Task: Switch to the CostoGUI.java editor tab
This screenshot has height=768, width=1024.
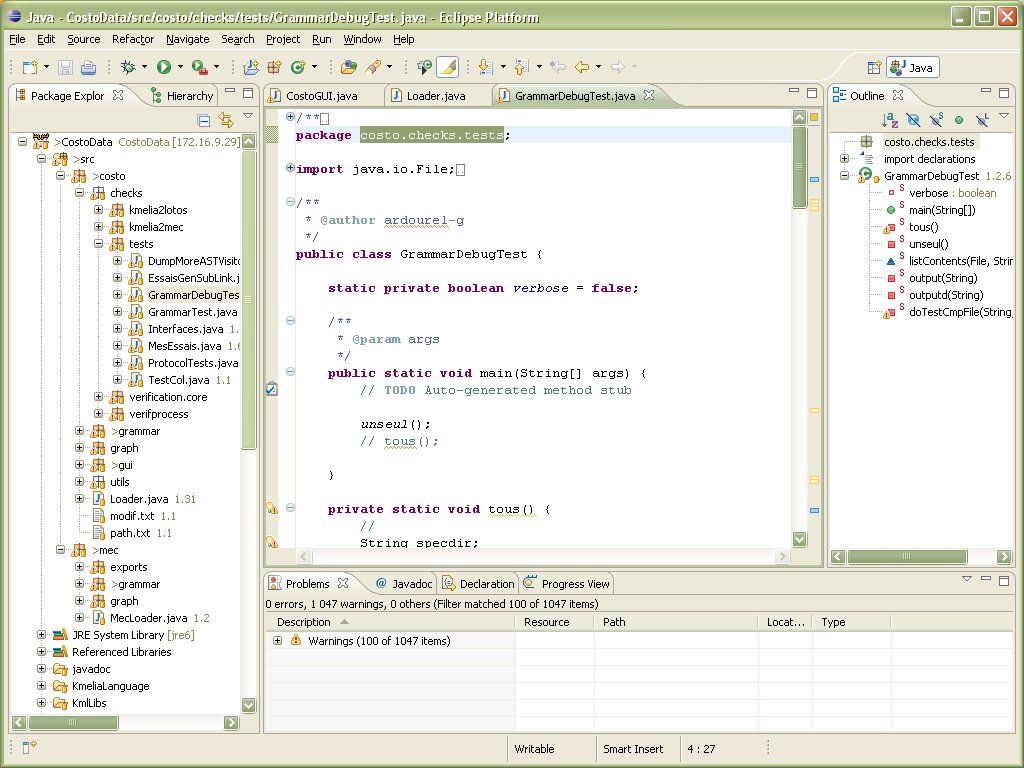Action: [x=321, y=96]
